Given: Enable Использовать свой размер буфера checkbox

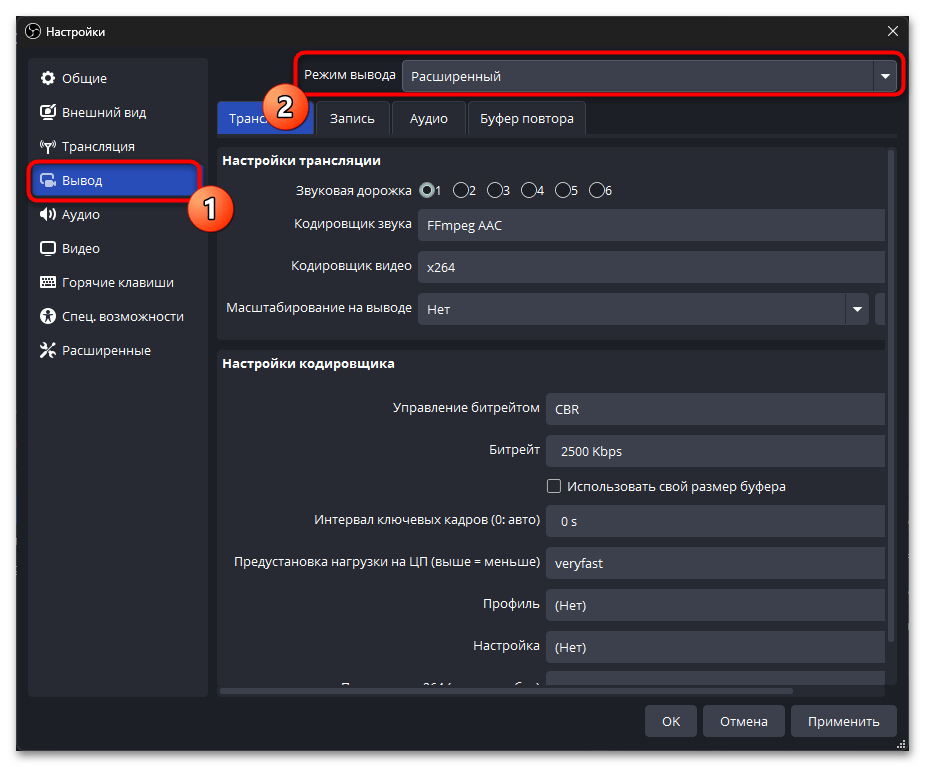Looking at the screenshot, I should 554,487.
